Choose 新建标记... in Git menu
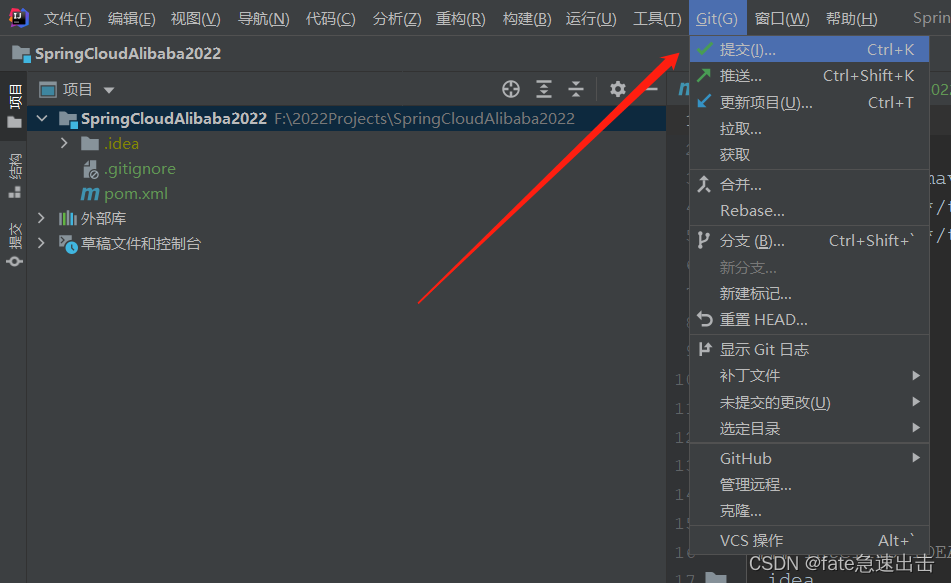Image resolution: width=951 pixels, height=583 pixels. (809, 294)
